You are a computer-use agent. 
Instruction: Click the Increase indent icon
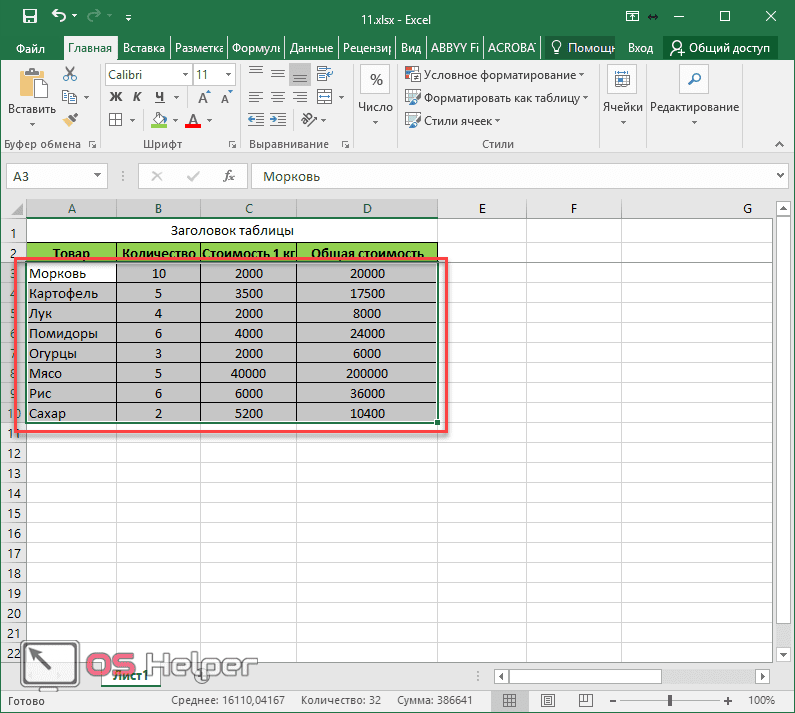(x=278, y=120)
